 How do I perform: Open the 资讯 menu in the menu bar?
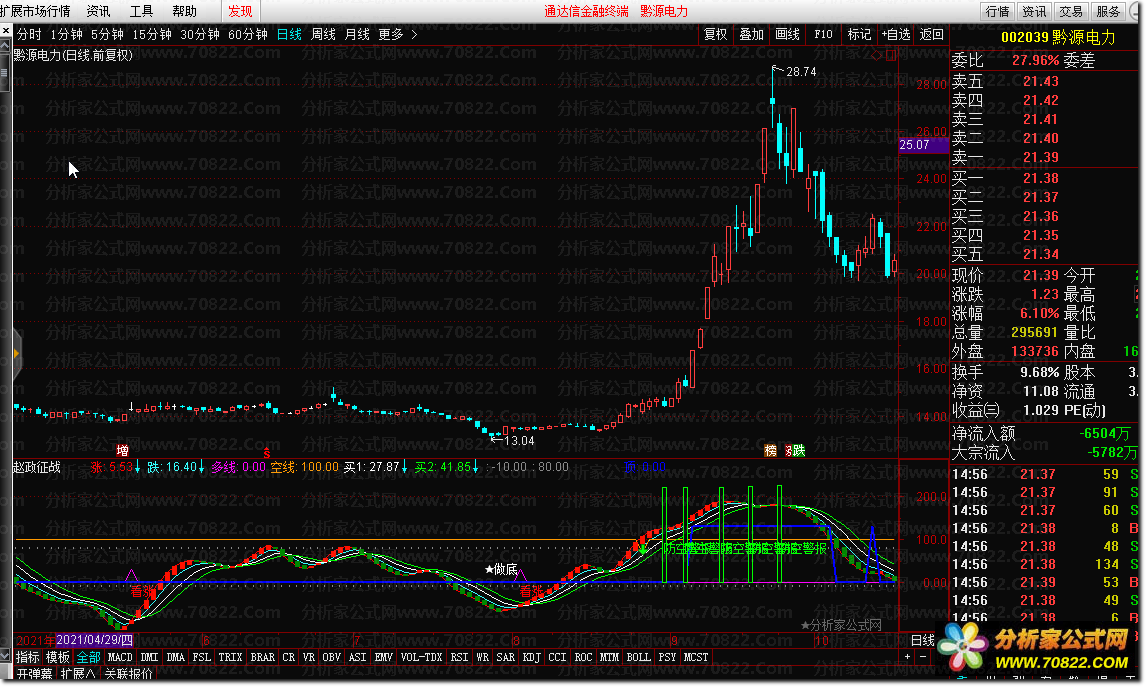[98, 11]
